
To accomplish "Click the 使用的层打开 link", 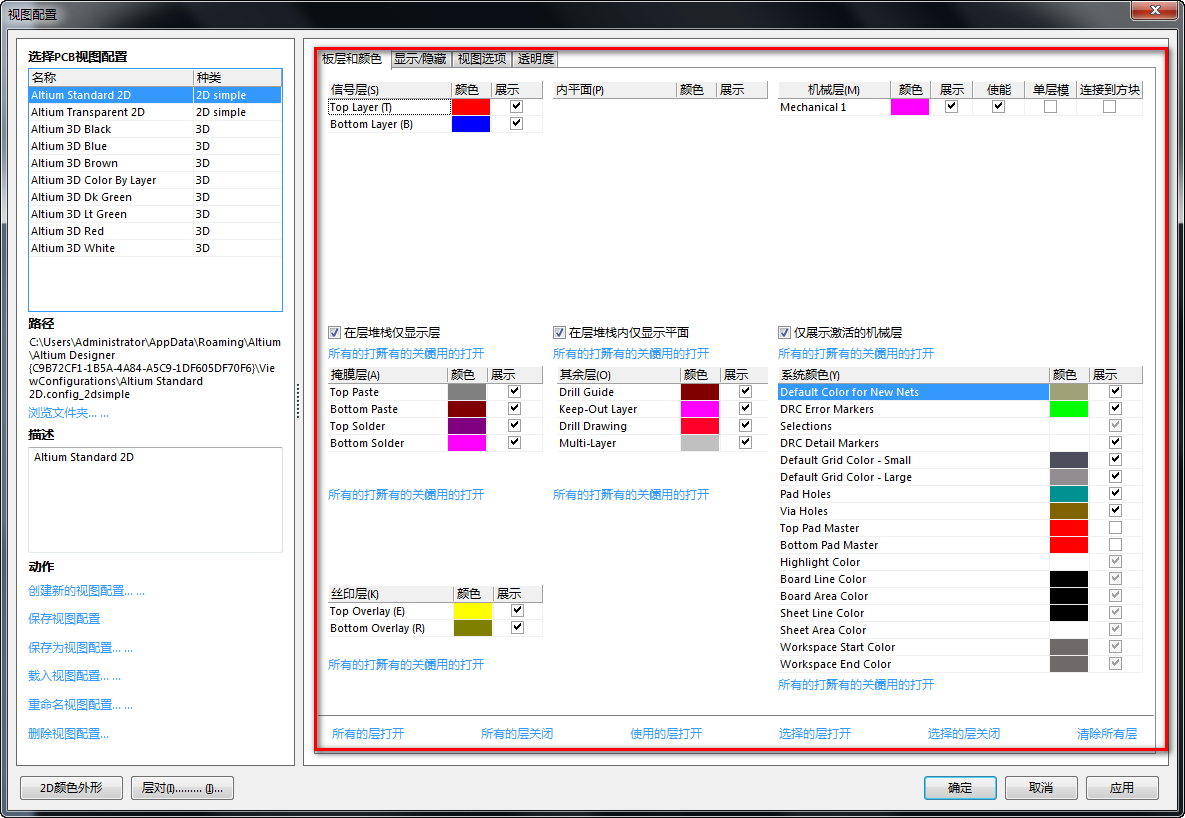I will tap(666, 733).
